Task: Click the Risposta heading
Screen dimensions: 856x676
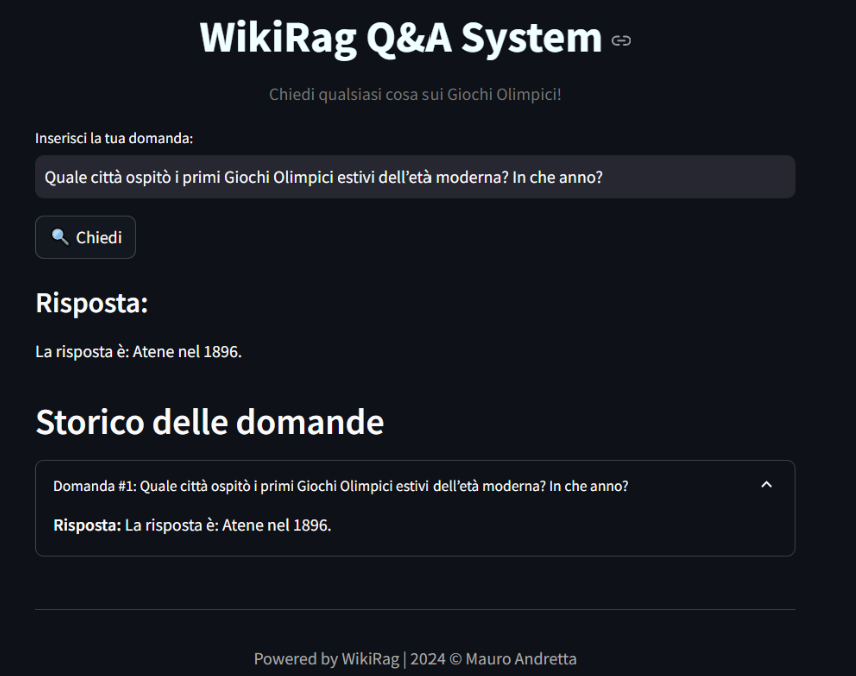Action: pyautogui.click(x=91, y=302)
